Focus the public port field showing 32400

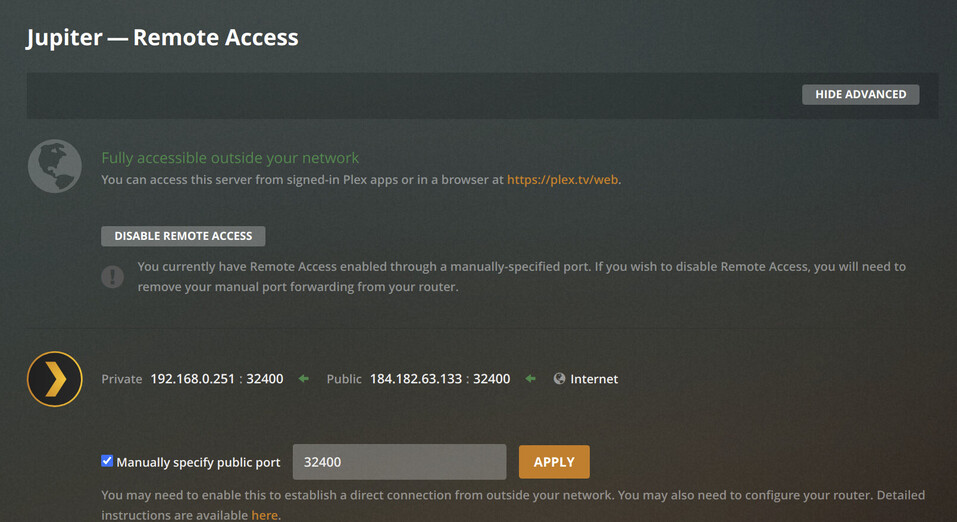click(399, 462)
